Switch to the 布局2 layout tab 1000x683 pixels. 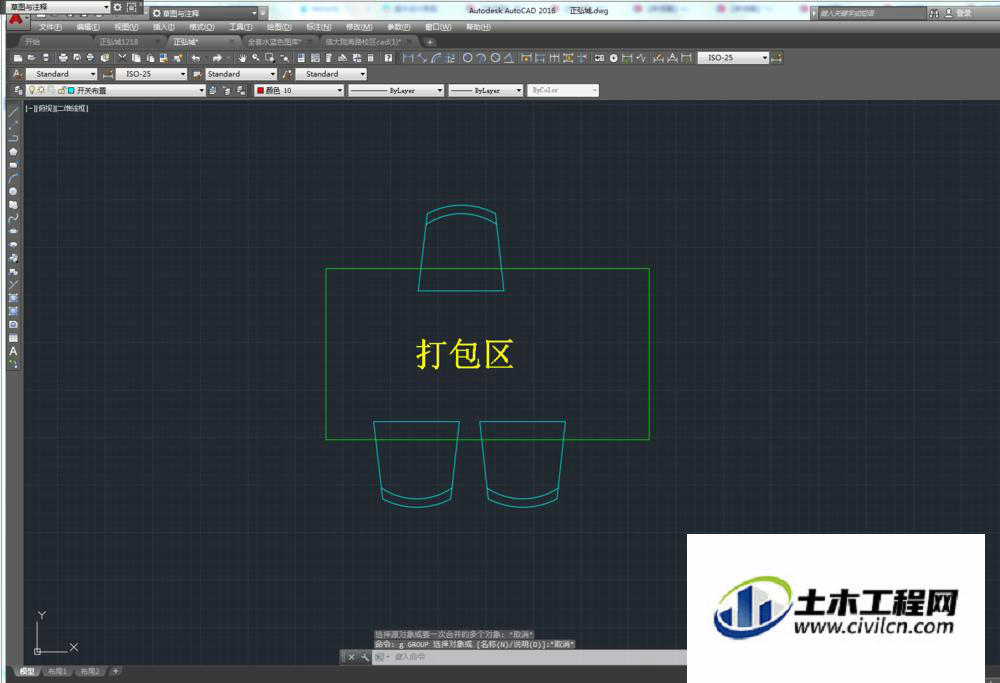90,672
